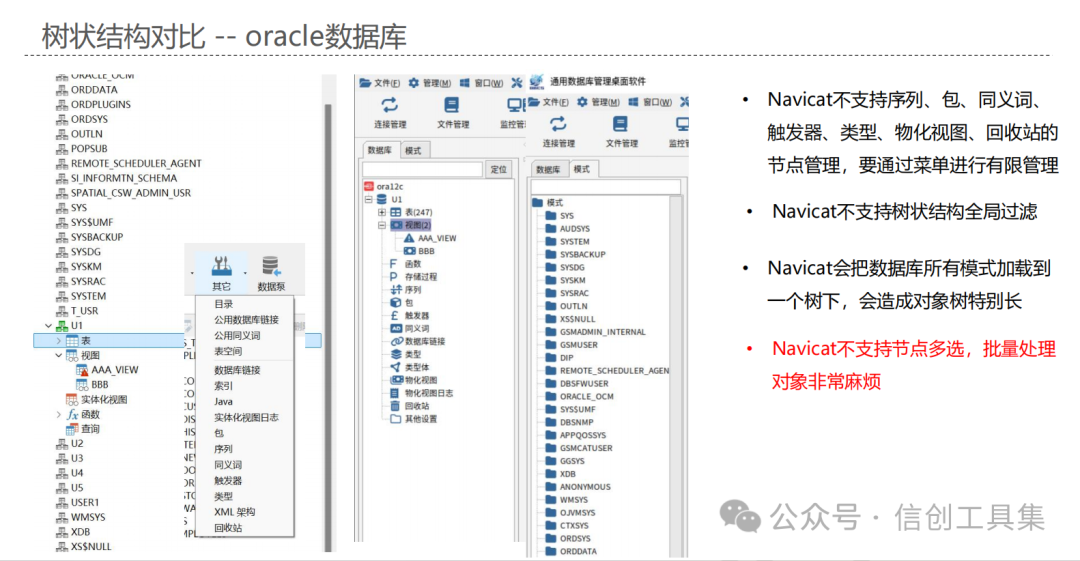Choose 实体化视图日志 from the 其它 menu
Viewport: 1080px width, 561px height.
click(x=246, y=418)
